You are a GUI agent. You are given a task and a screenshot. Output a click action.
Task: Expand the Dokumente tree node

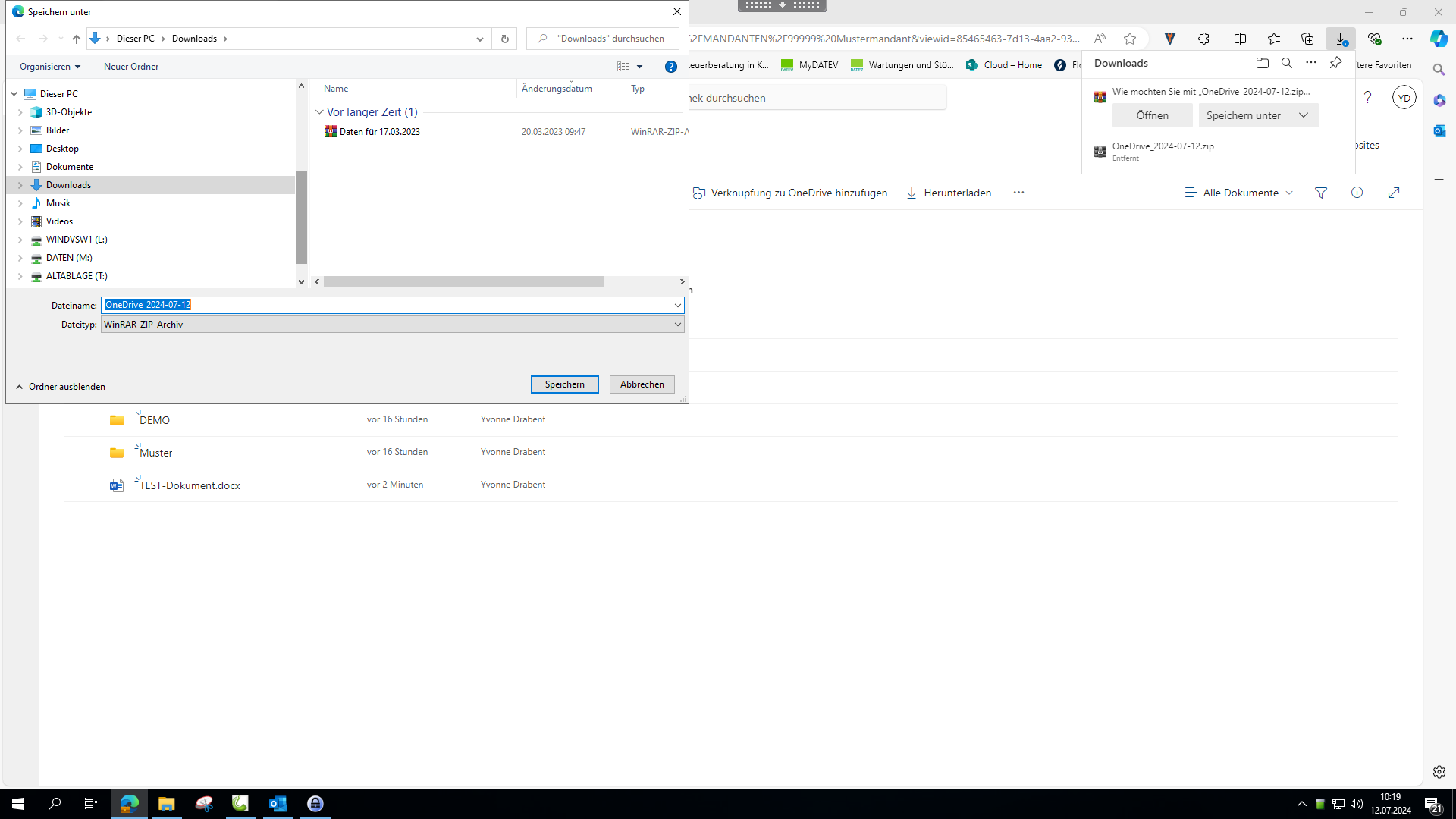20,167
